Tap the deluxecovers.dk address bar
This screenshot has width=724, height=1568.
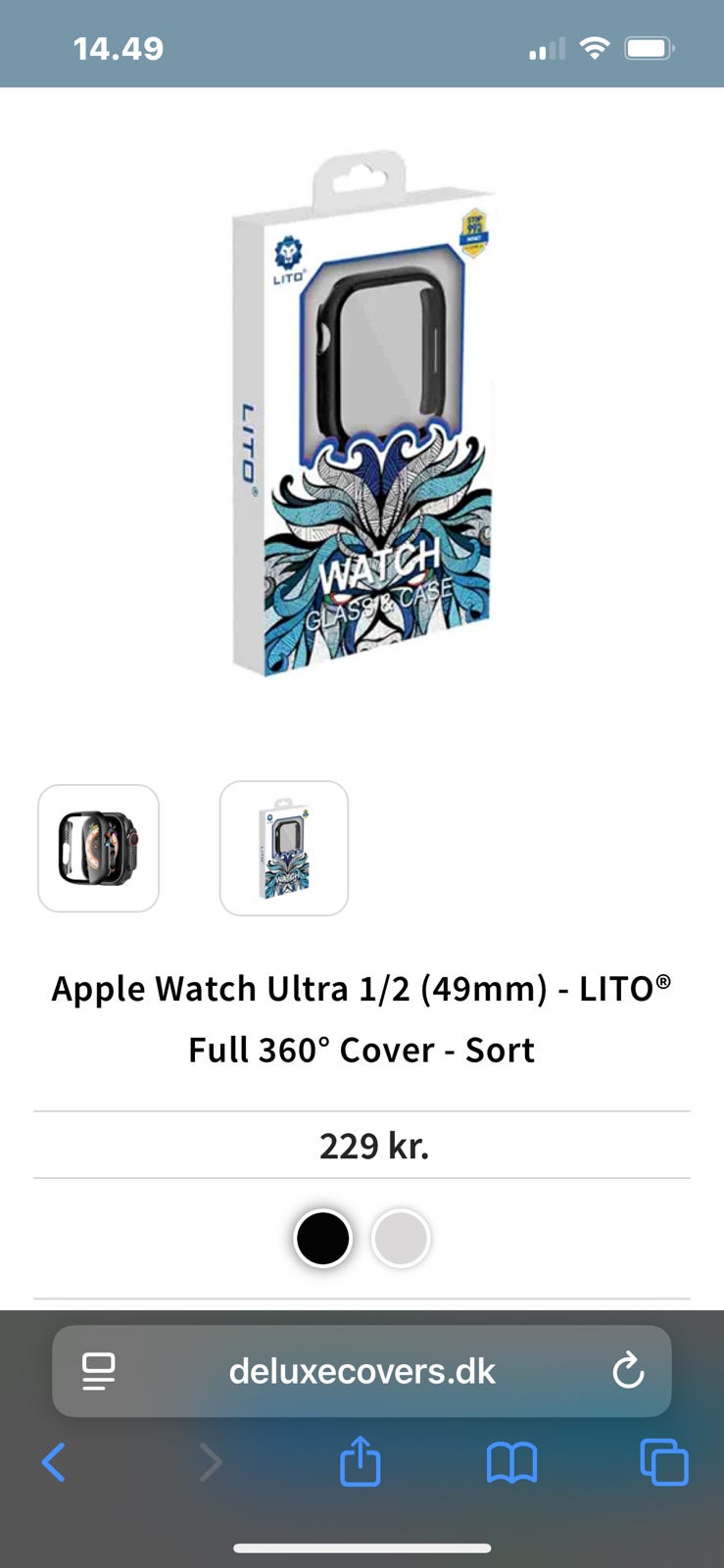point(362,1371)
